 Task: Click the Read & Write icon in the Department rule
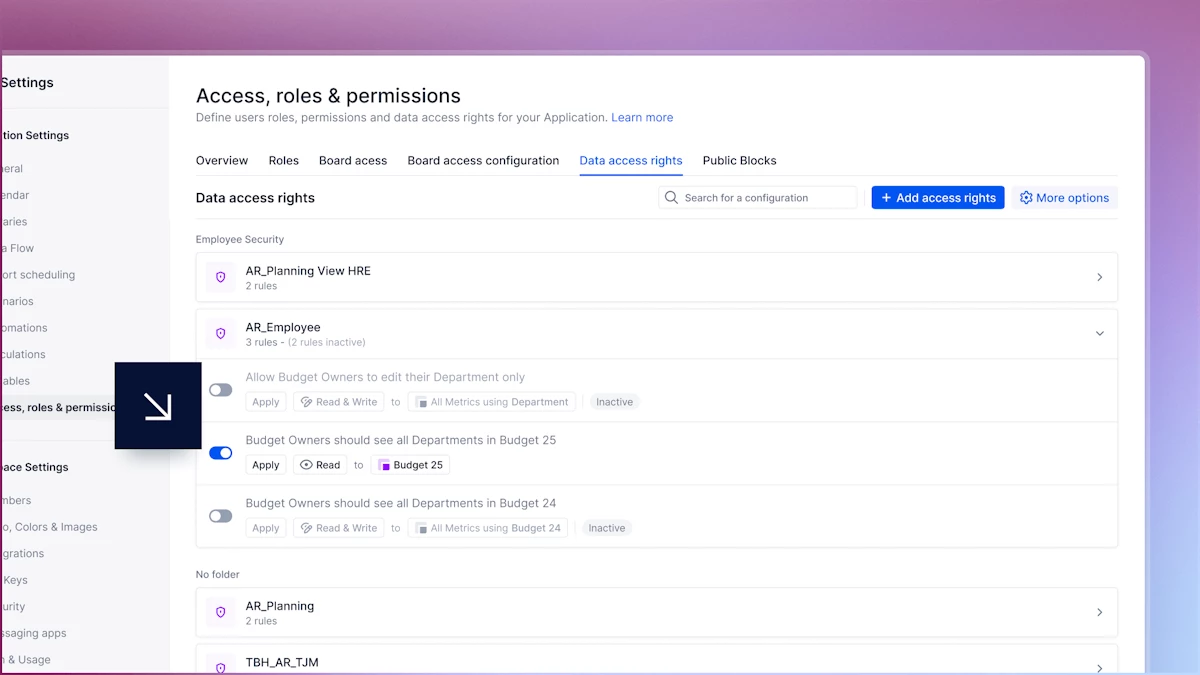306,402
